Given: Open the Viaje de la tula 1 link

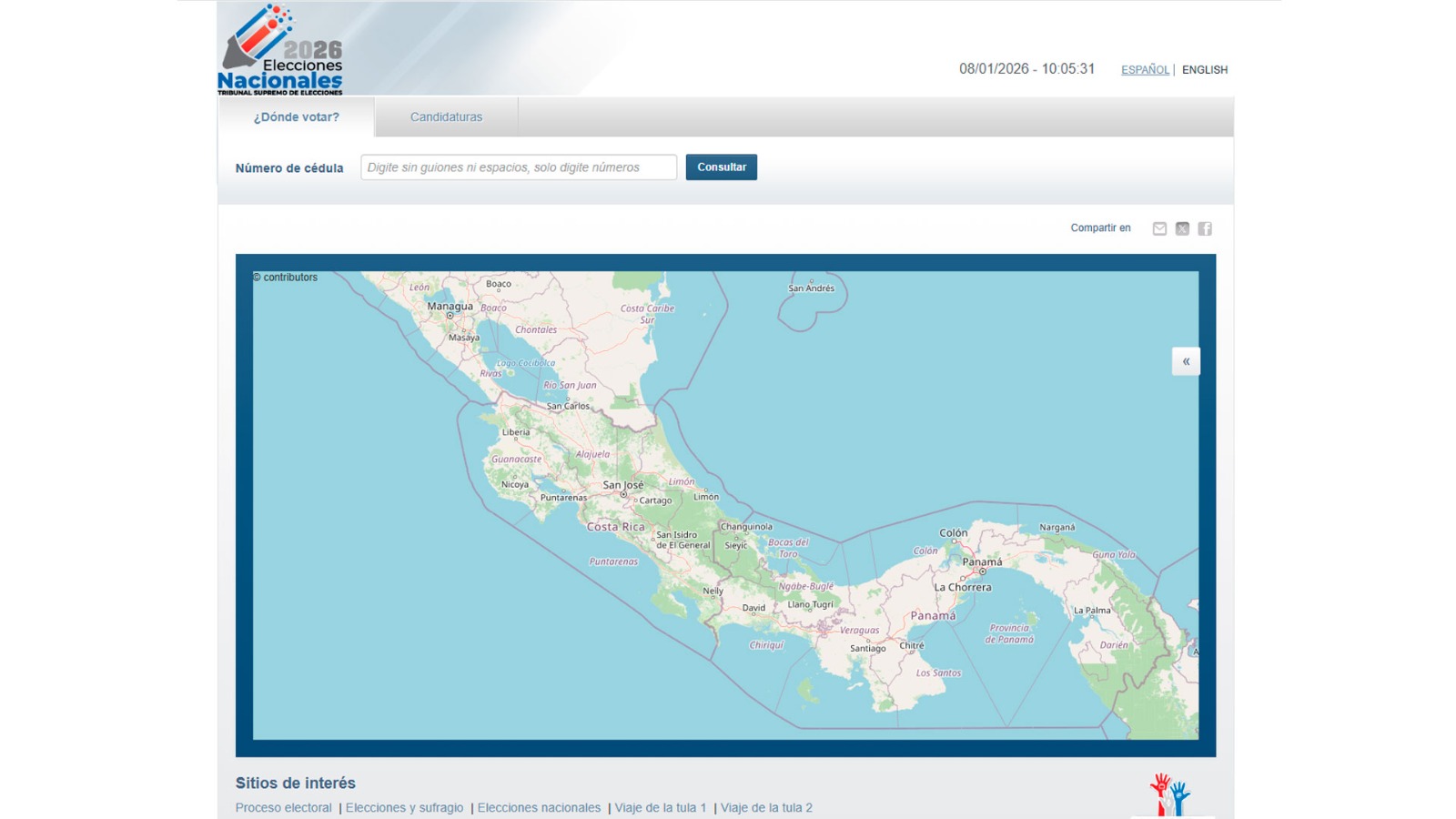Looking at the screenshot, I should (x=660, y=808).
